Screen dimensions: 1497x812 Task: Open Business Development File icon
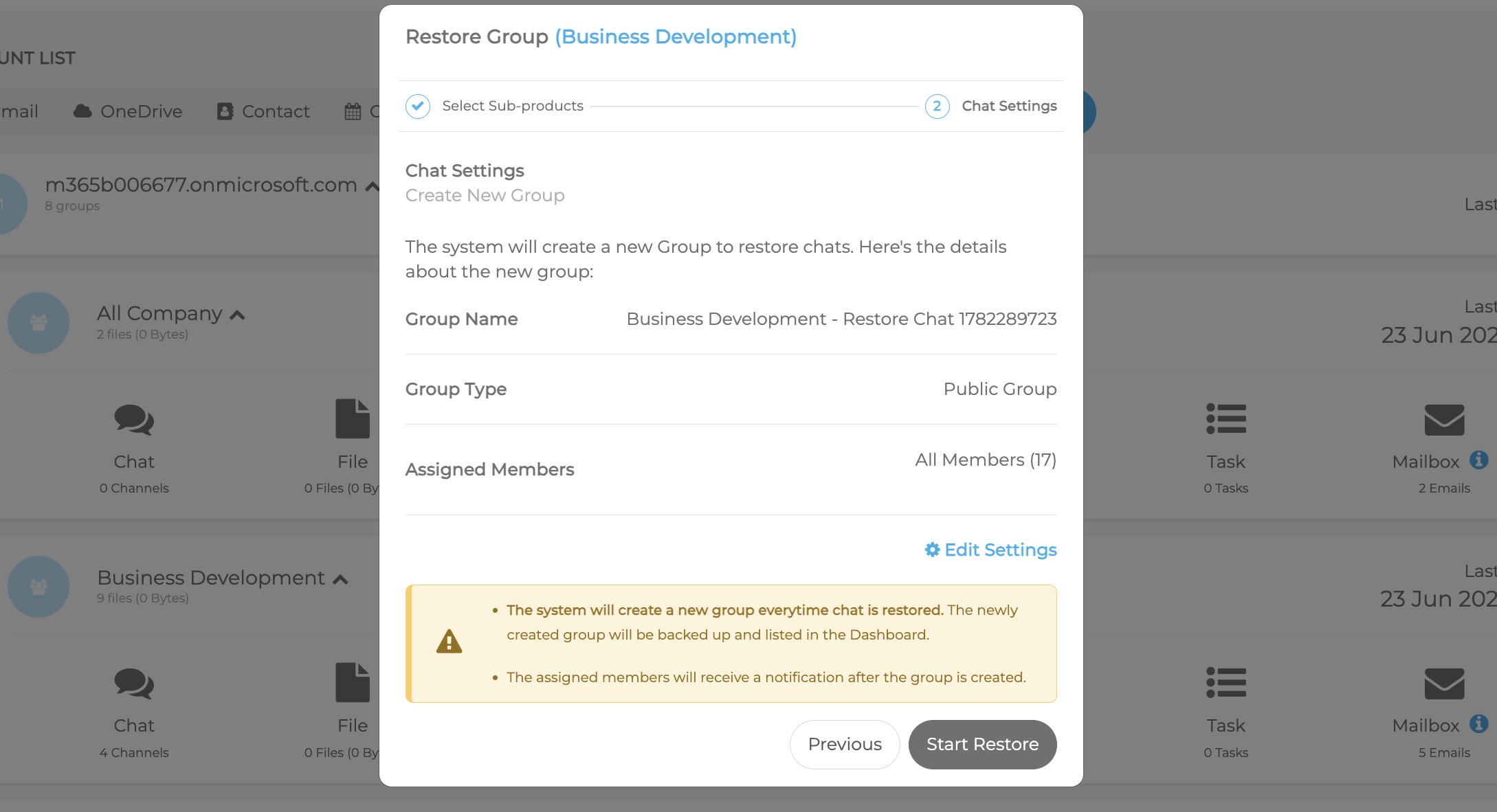click(x=353, y=682)
